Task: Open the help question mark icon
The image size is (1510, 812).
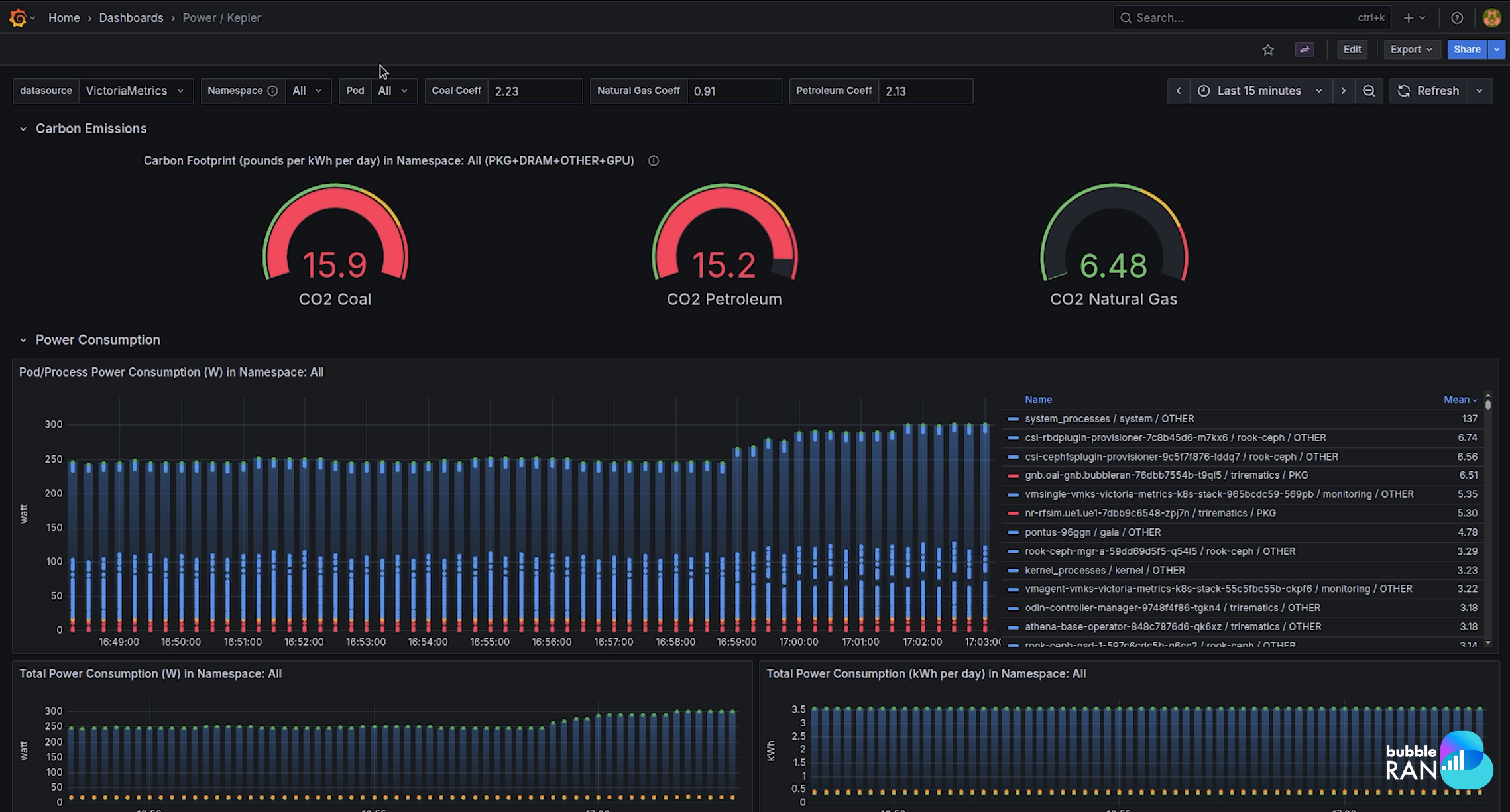Action: [1457, 18]
